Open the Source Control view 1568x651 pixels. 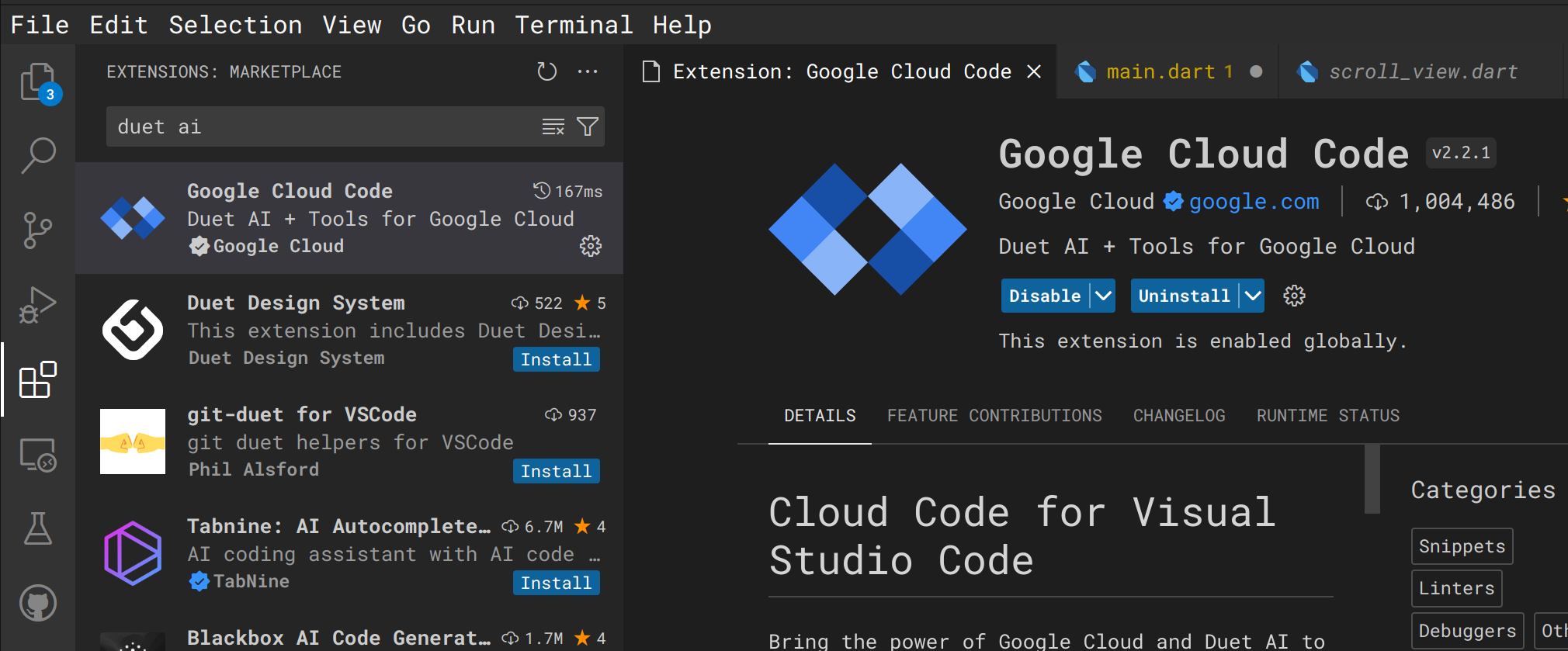tap(37, 230)
